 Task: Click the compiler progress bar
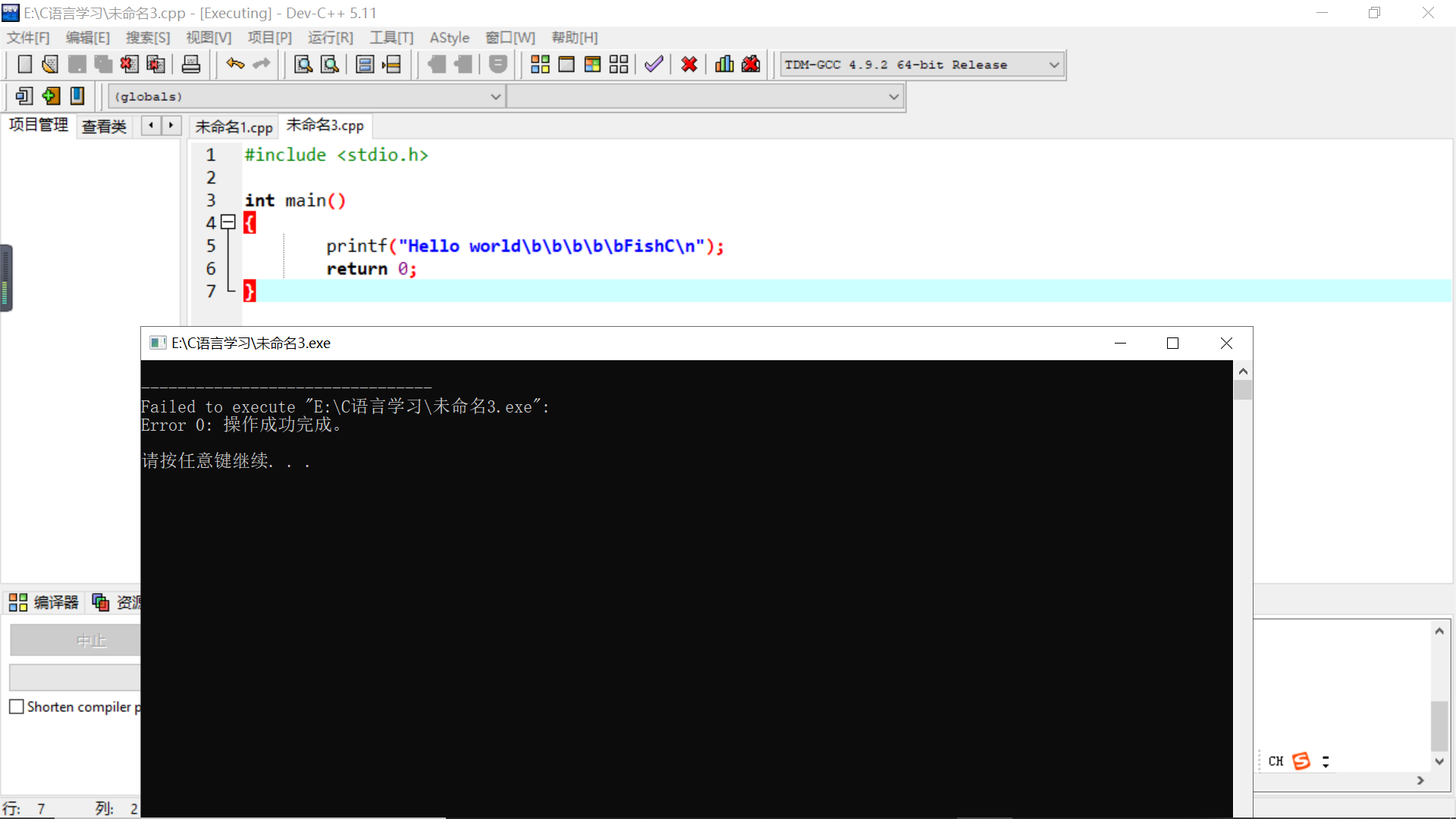[x=75, y=677]
